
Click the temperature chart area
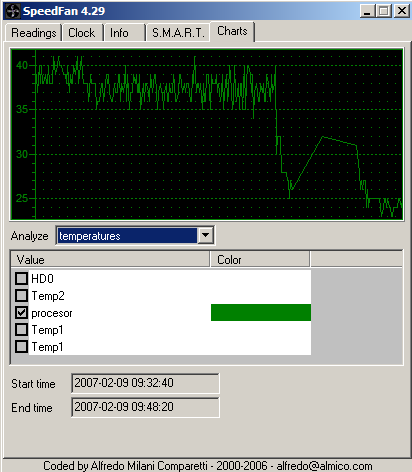[x=207, y=134]
